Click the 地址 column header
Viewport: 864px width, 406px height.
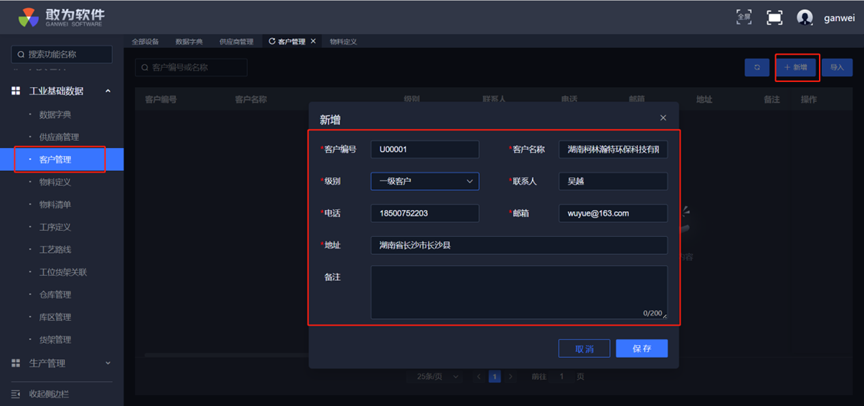tap(704, 100)
